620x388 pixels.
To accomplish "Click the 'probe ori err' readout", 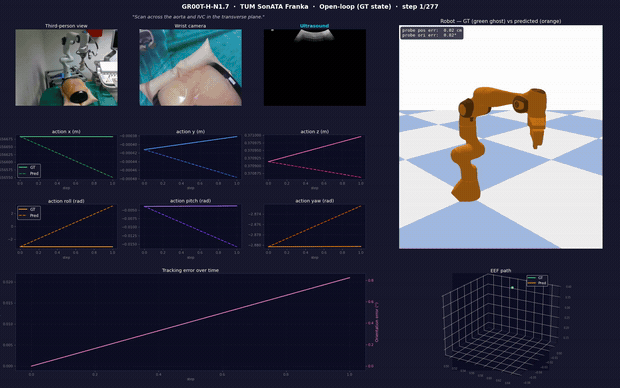I will coord(429,35).
